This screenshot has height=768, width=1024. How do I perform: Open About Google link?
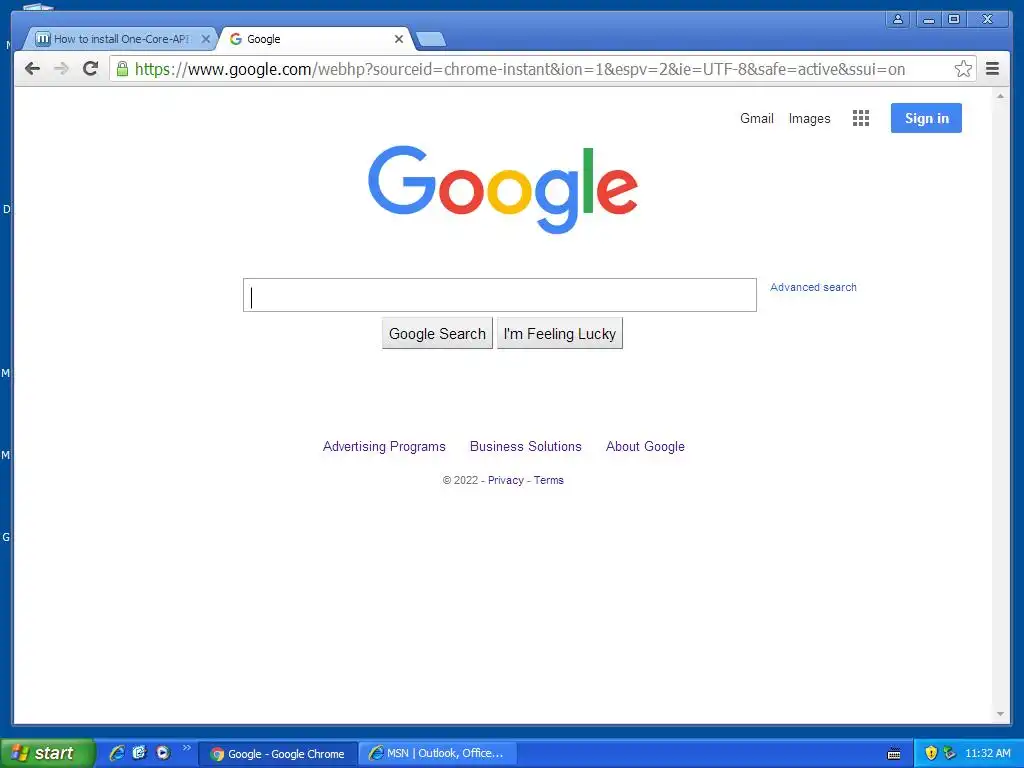point(645,447)
